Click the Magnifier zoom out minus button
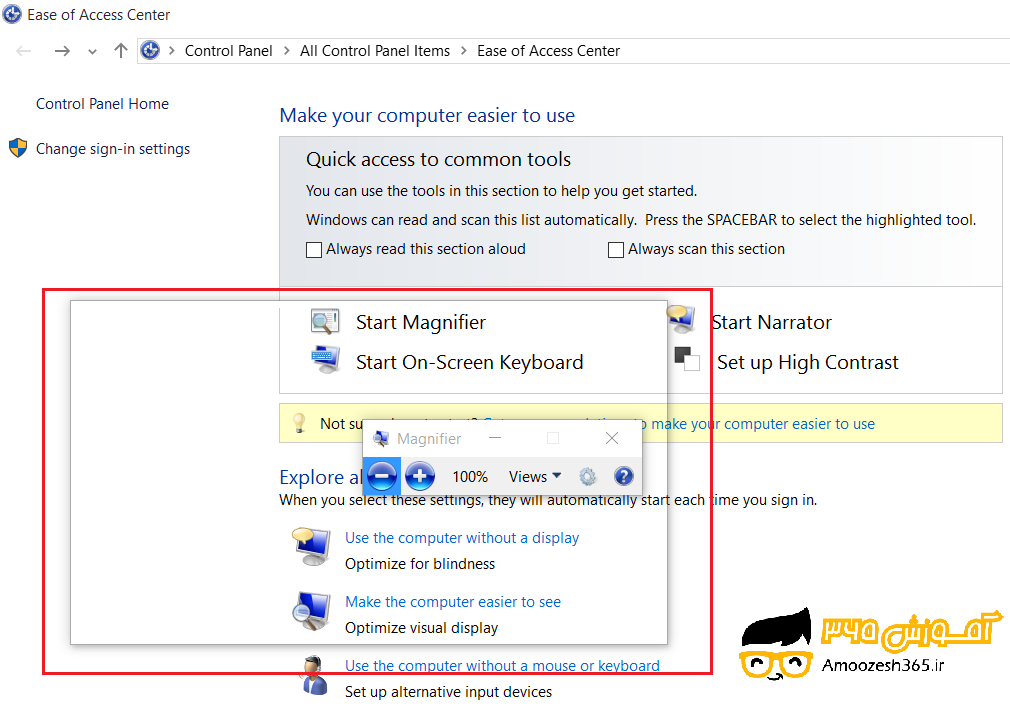Screen dimensions: 1010x712 click(382, 476)
